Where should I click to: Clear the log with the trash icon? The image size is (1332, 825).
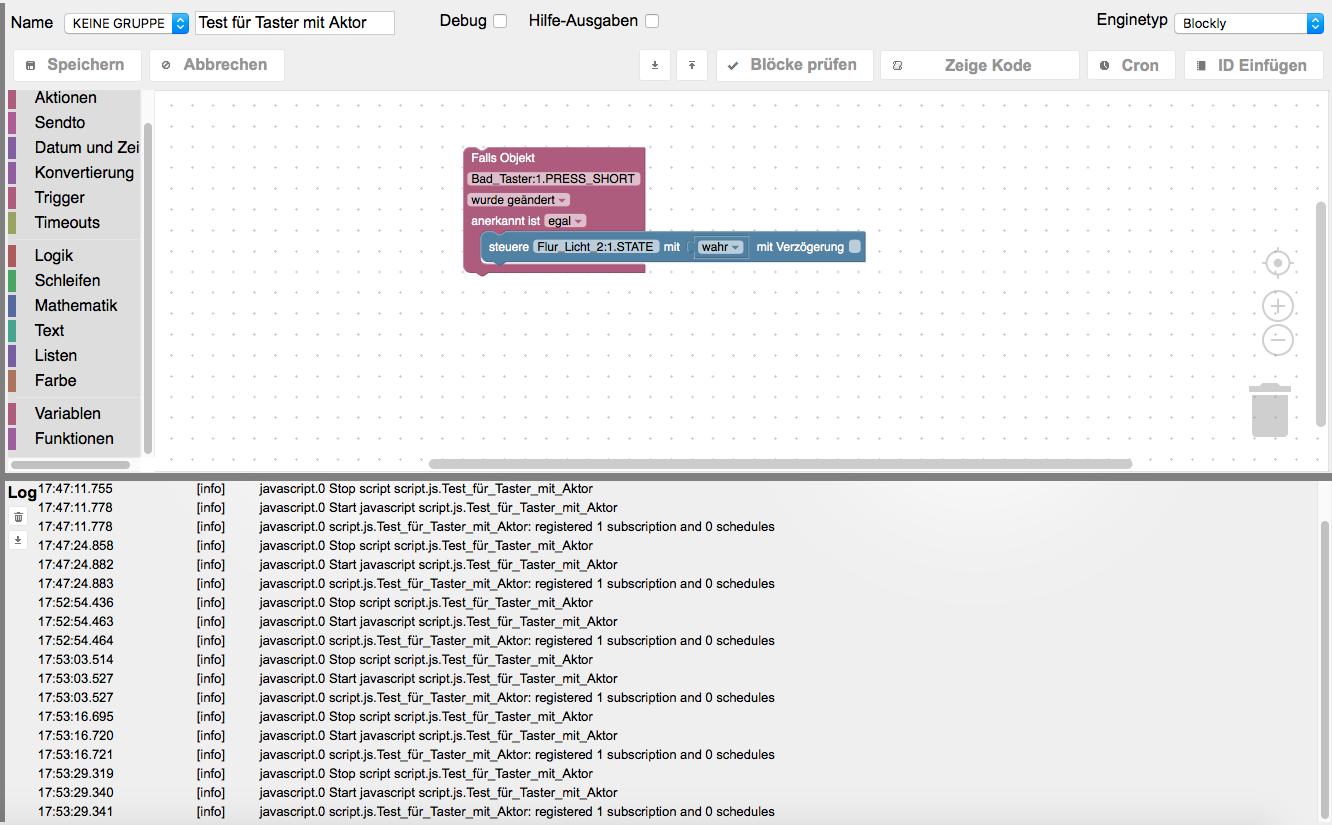click(18, 517)
